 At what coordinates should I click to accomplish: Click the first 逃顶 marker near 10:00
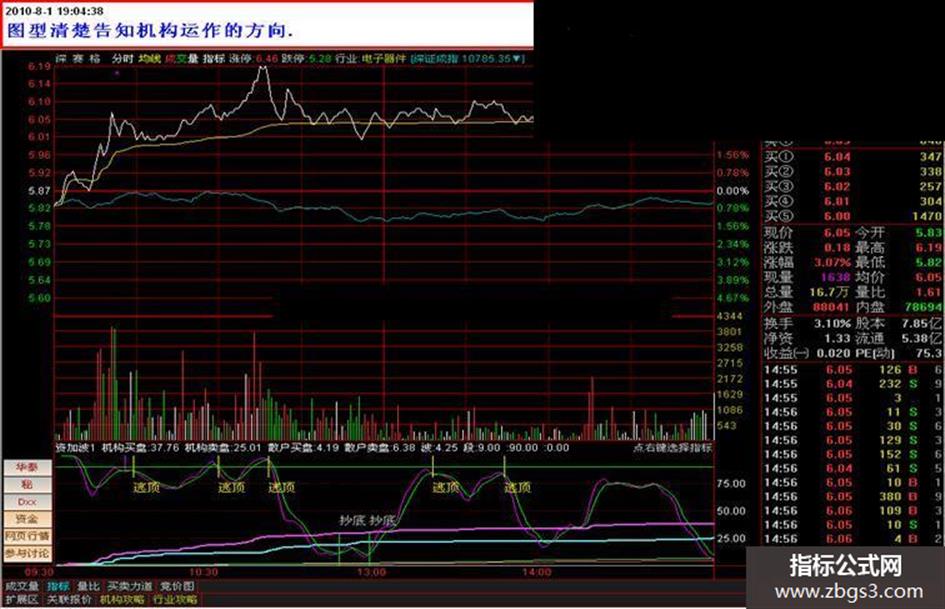tap(146, 487)
